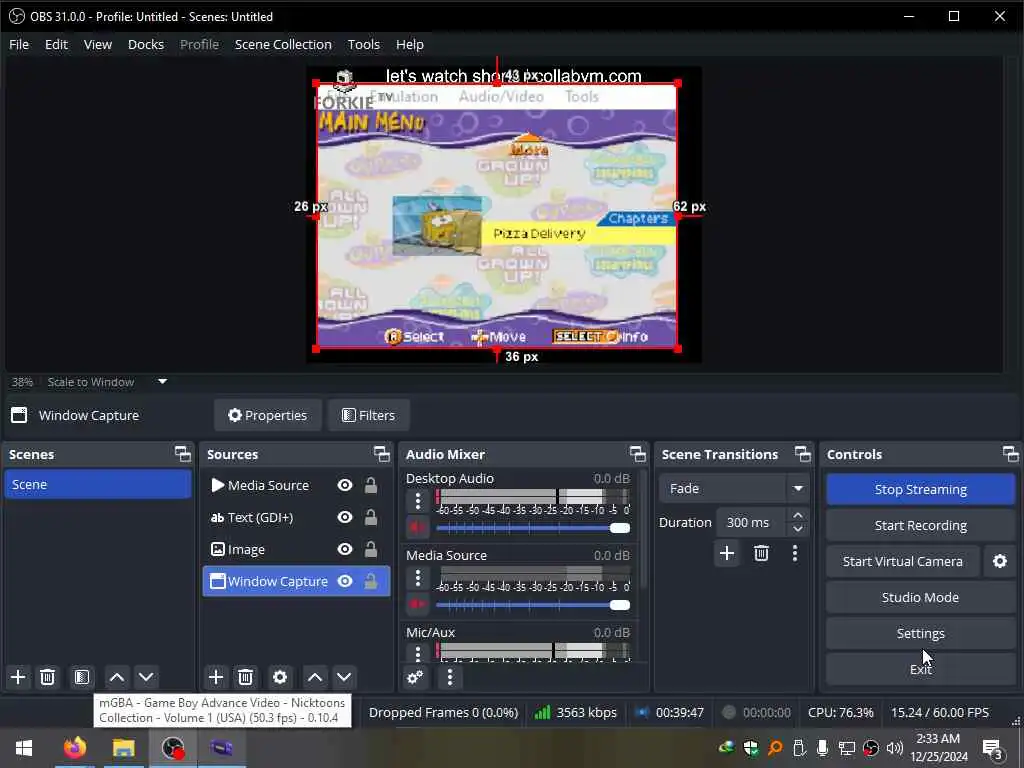Pop out the Sources dock

(381, 454)
